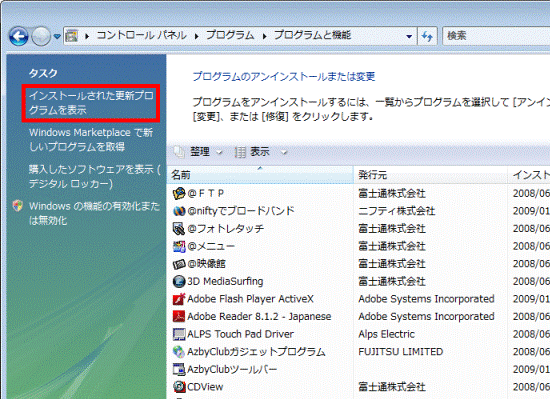Viewport: 550px width, 399px height.
Task: Select the AzbyClubガジェットプログラム name
Action: click(x=256, y=352)
